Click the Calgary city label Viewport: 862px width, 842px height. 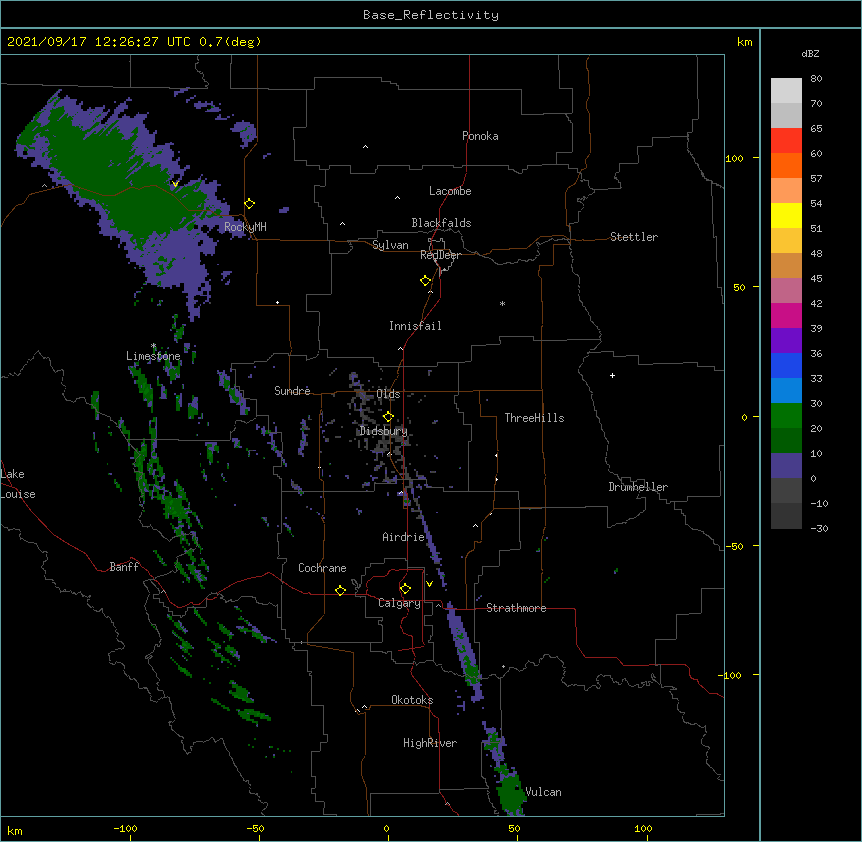coord(399,603)
